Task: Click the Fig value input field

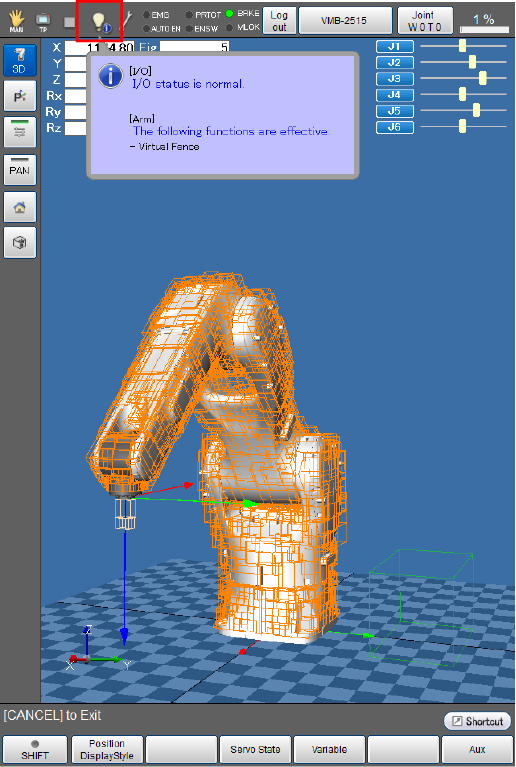Action: pyautogui.click(x=195, y=47)
